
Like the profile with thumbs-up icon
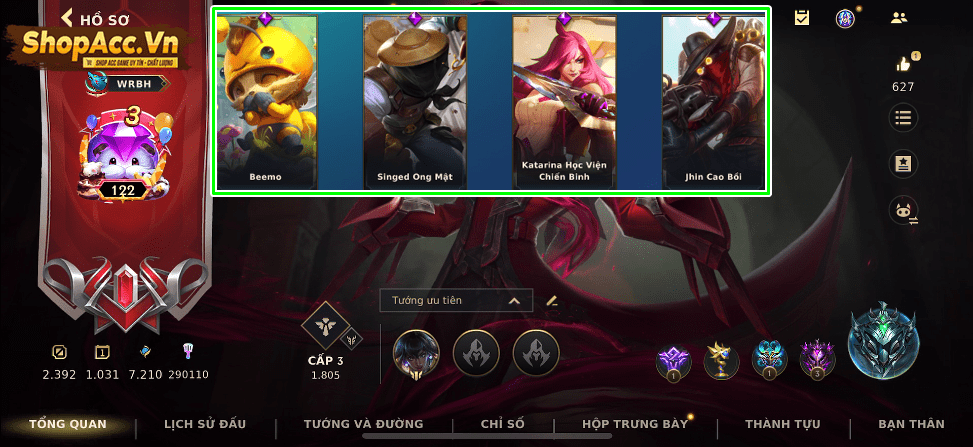coord(903,63)
